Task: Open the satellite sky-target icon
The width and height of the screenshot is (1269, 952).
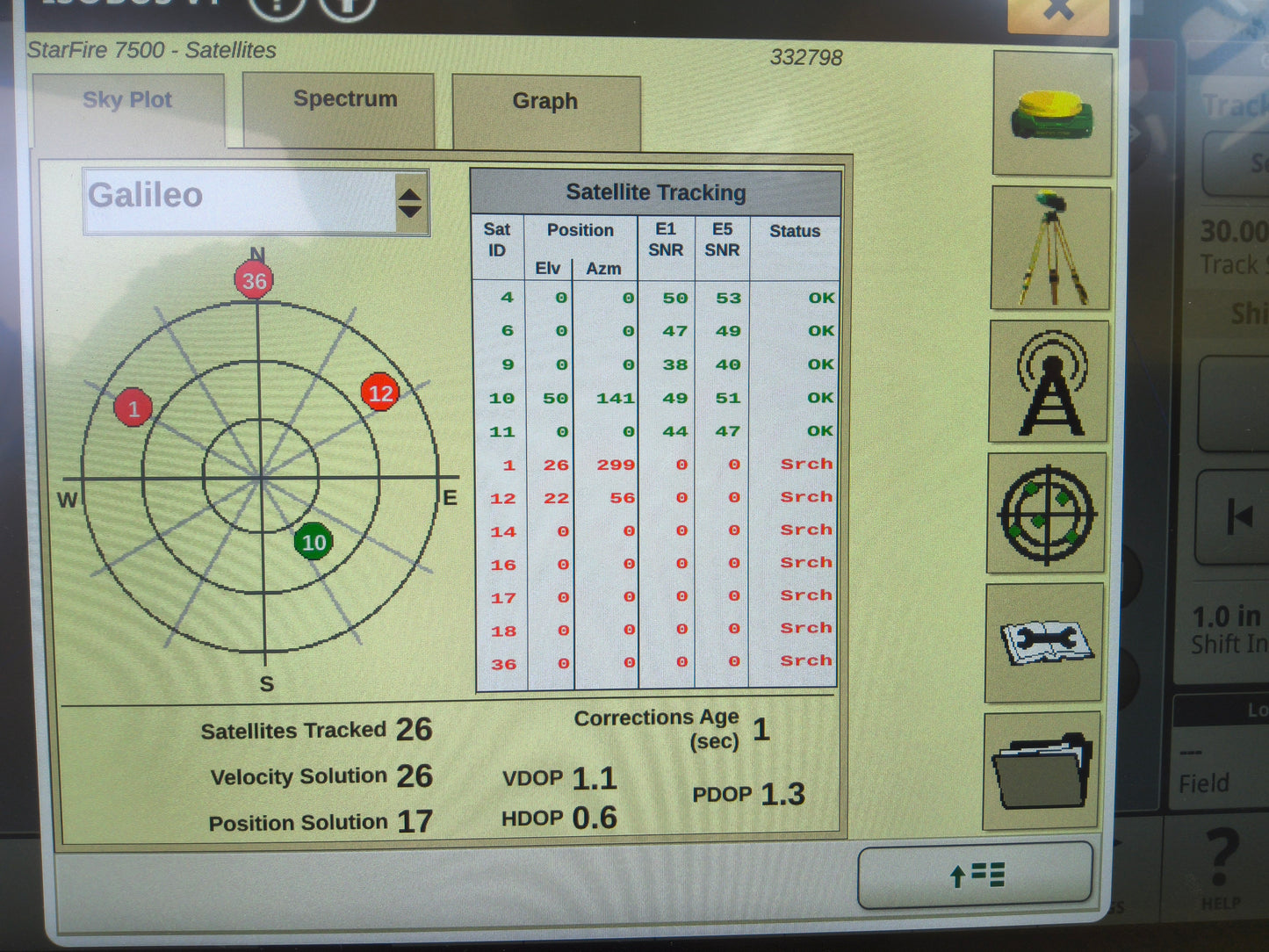Action: click(1047, 514)
